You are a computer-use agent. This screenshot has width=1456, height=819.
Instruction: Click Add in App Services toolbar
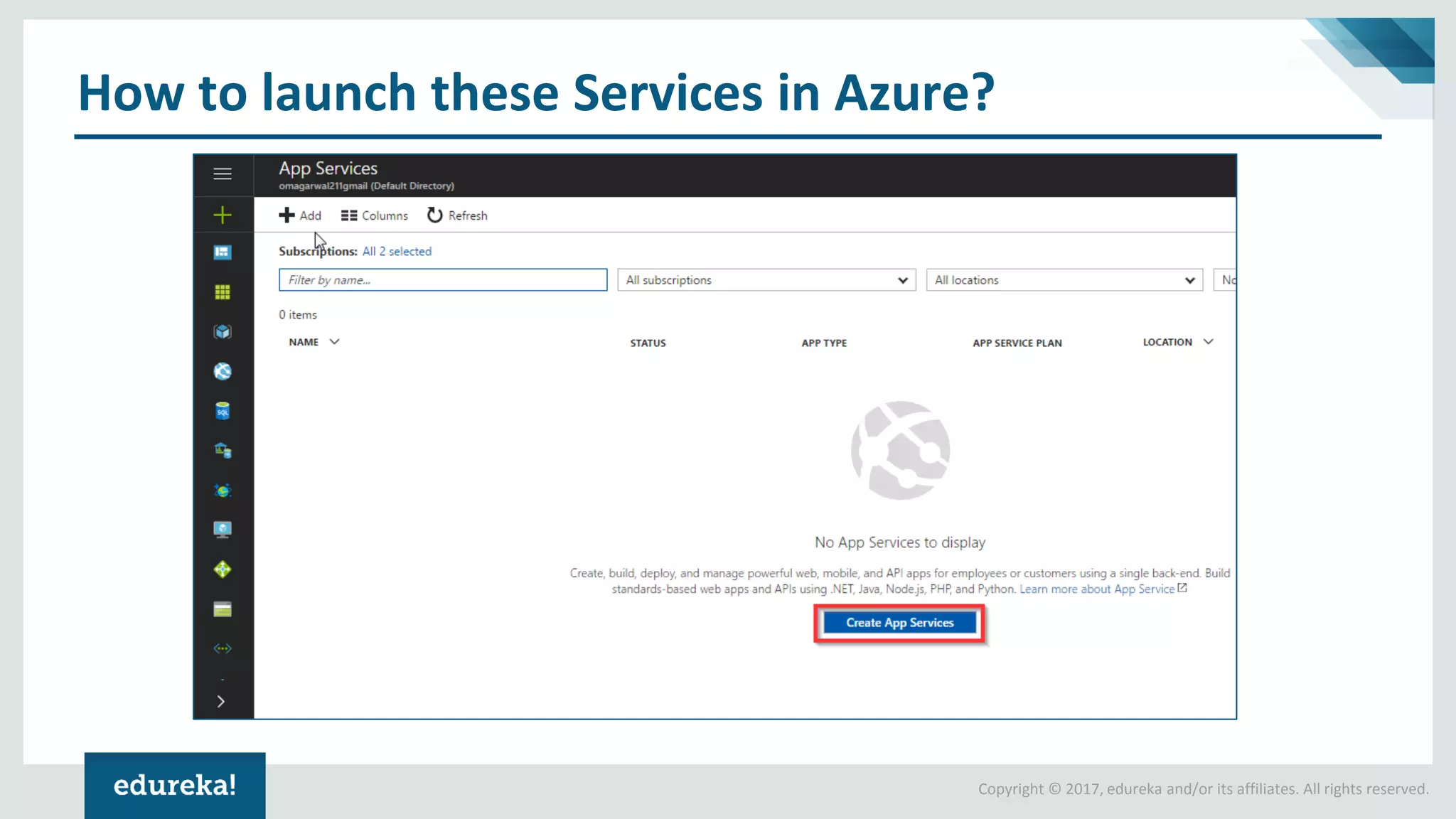[x=300, y=215]
